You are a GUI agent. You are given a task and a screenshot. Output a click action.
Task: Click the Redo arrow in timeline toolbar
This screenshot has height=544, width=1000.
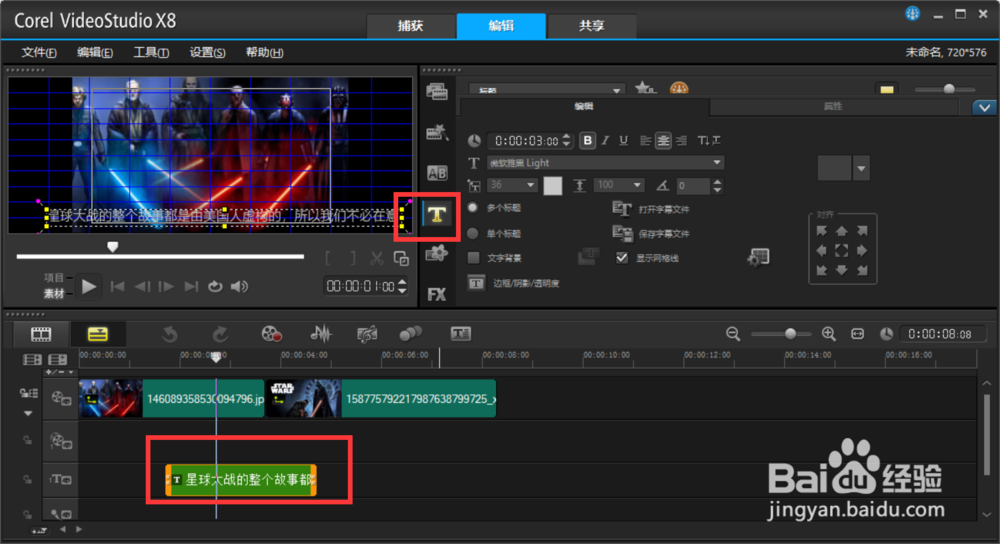[x=220, y=334]
